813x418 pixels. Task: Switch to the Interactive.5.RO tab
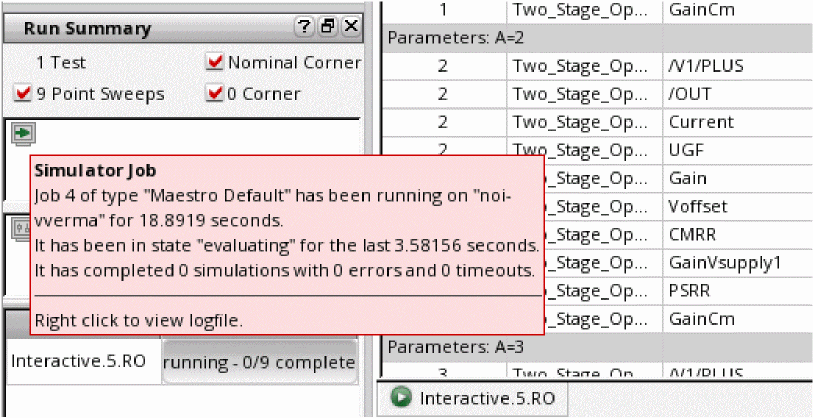click(472, 398)
